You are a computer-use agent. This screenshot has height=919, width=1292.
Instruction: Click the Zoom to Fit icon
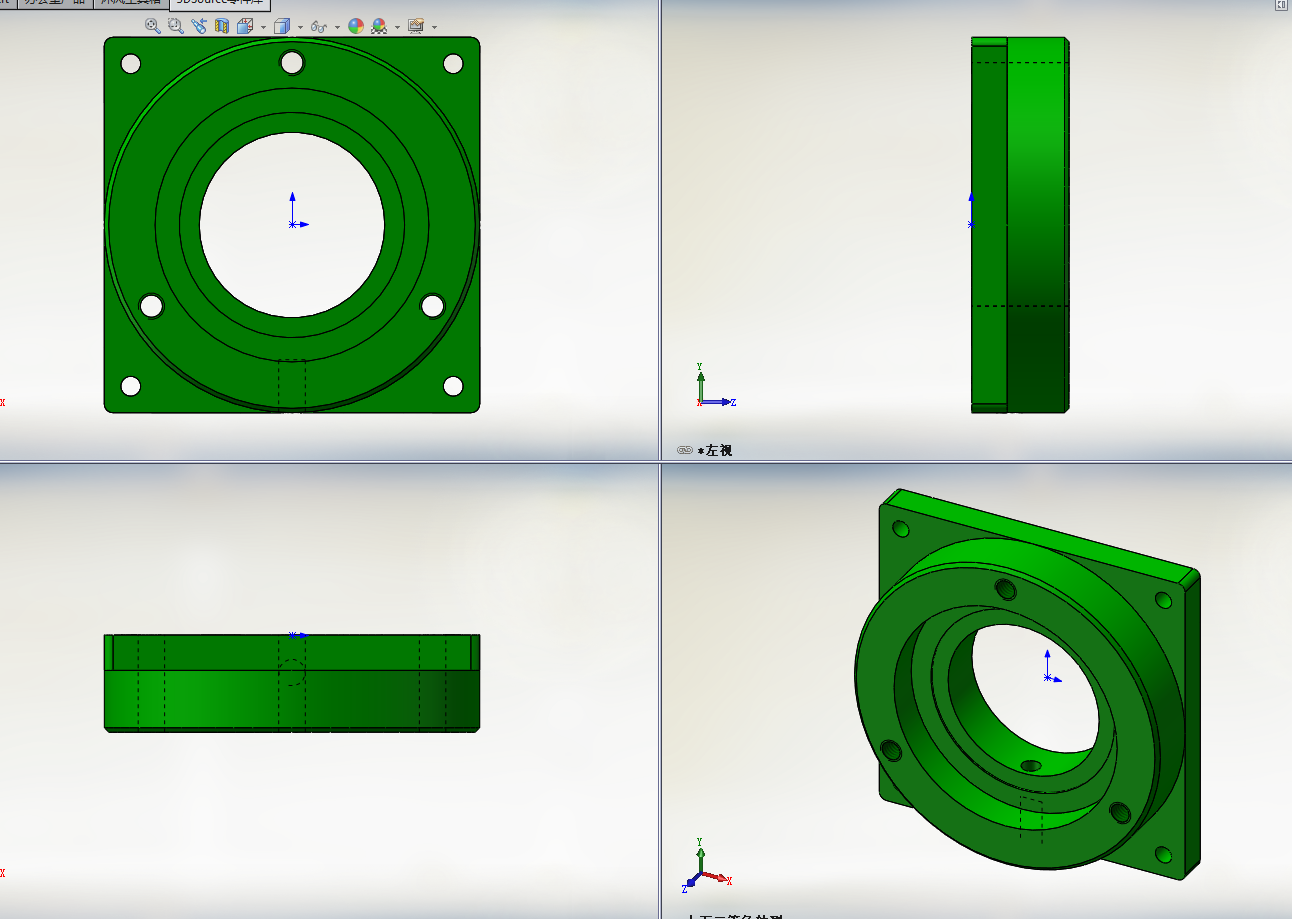point(153,26)
